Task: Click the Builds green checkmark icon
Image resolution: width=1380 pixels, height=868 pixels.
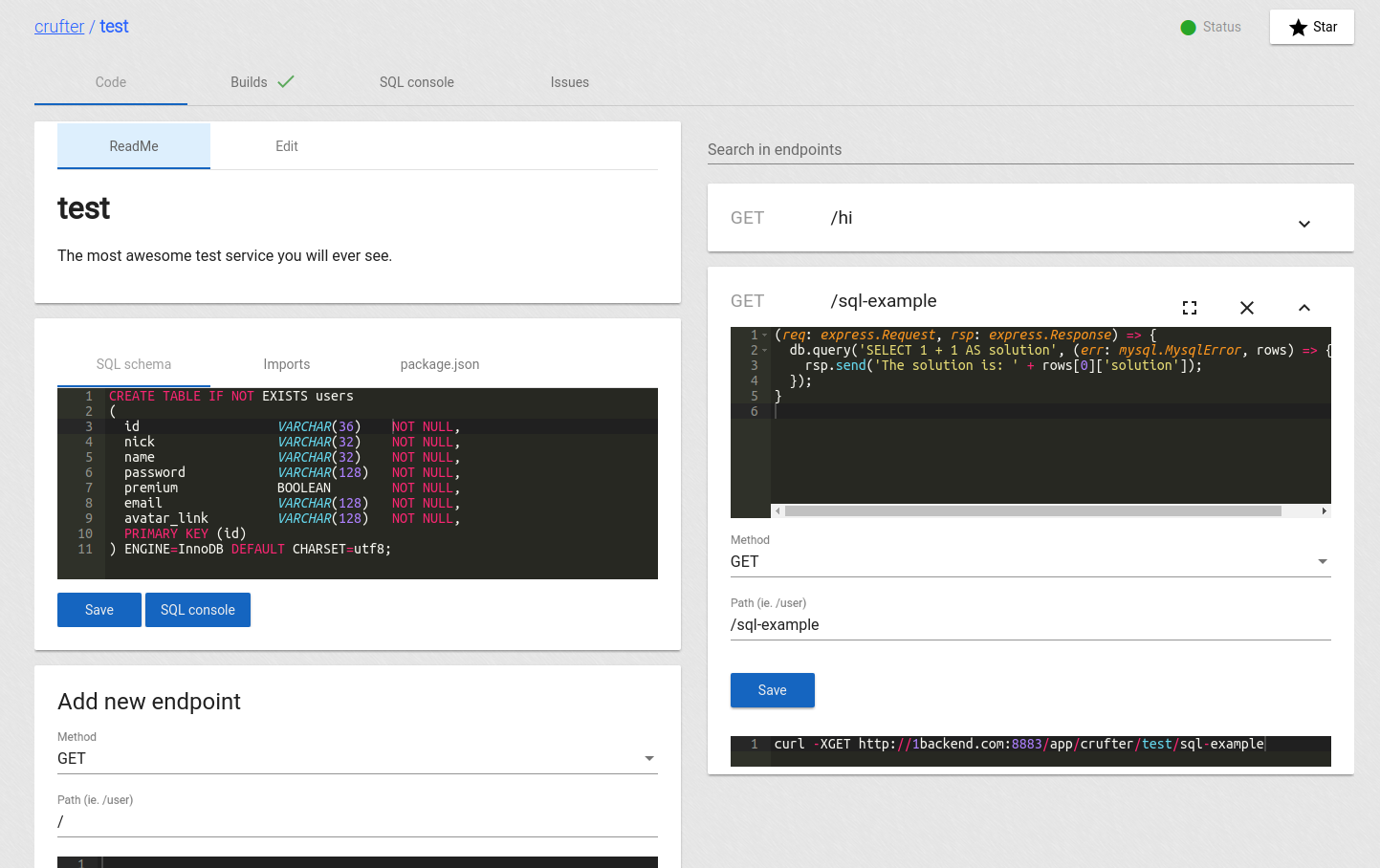Action: (286, 82)
